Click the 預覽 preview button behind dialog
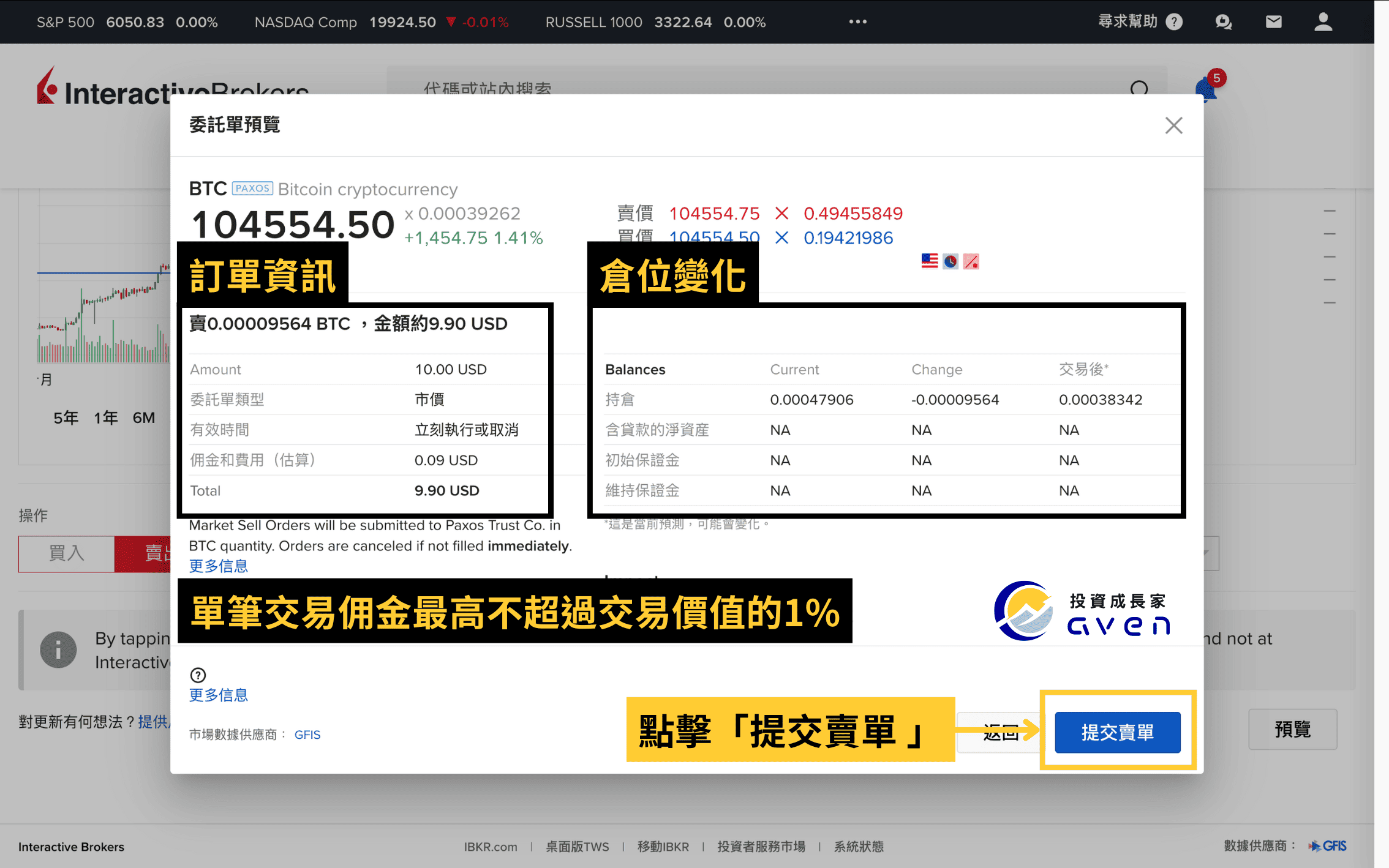The height and width of the screenshot is (868, 1389). click(x=1293, y=729)
